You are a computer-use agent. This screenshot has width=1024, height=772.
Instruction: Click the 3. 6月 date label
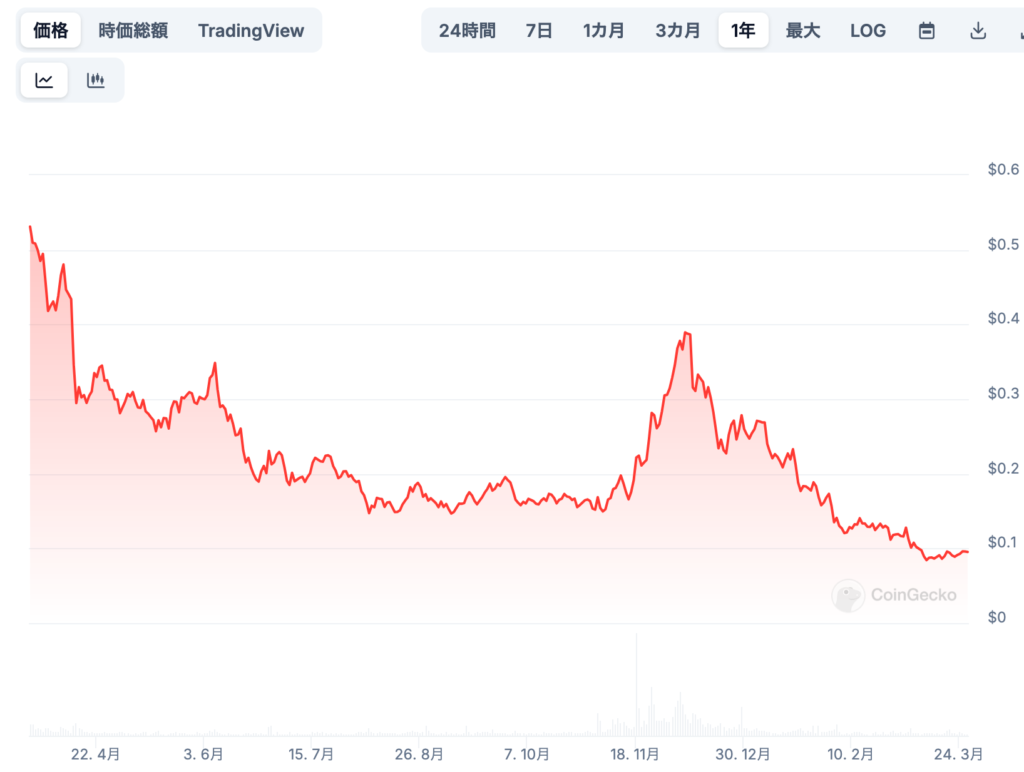[x=203, y=755]
